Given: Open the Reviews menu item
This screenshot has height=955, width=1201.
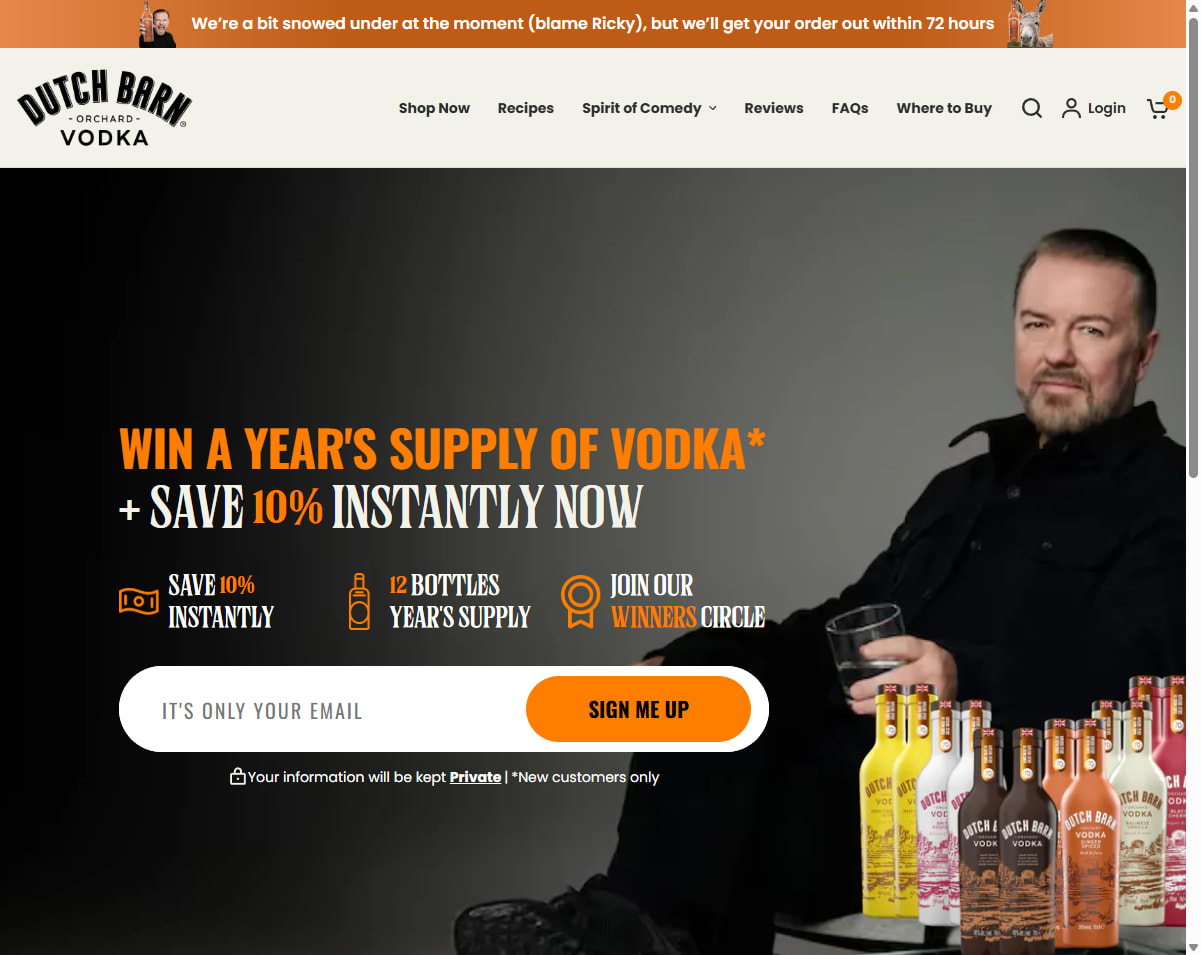Looking at the screenshot, I should tap(773, 108).
